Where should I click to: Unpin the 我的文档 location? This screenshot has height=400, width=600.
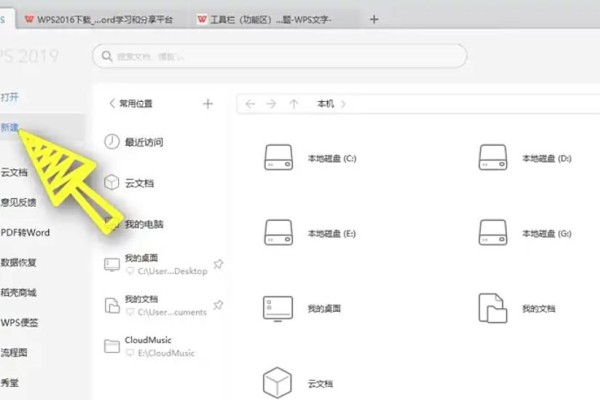[218, 305]
